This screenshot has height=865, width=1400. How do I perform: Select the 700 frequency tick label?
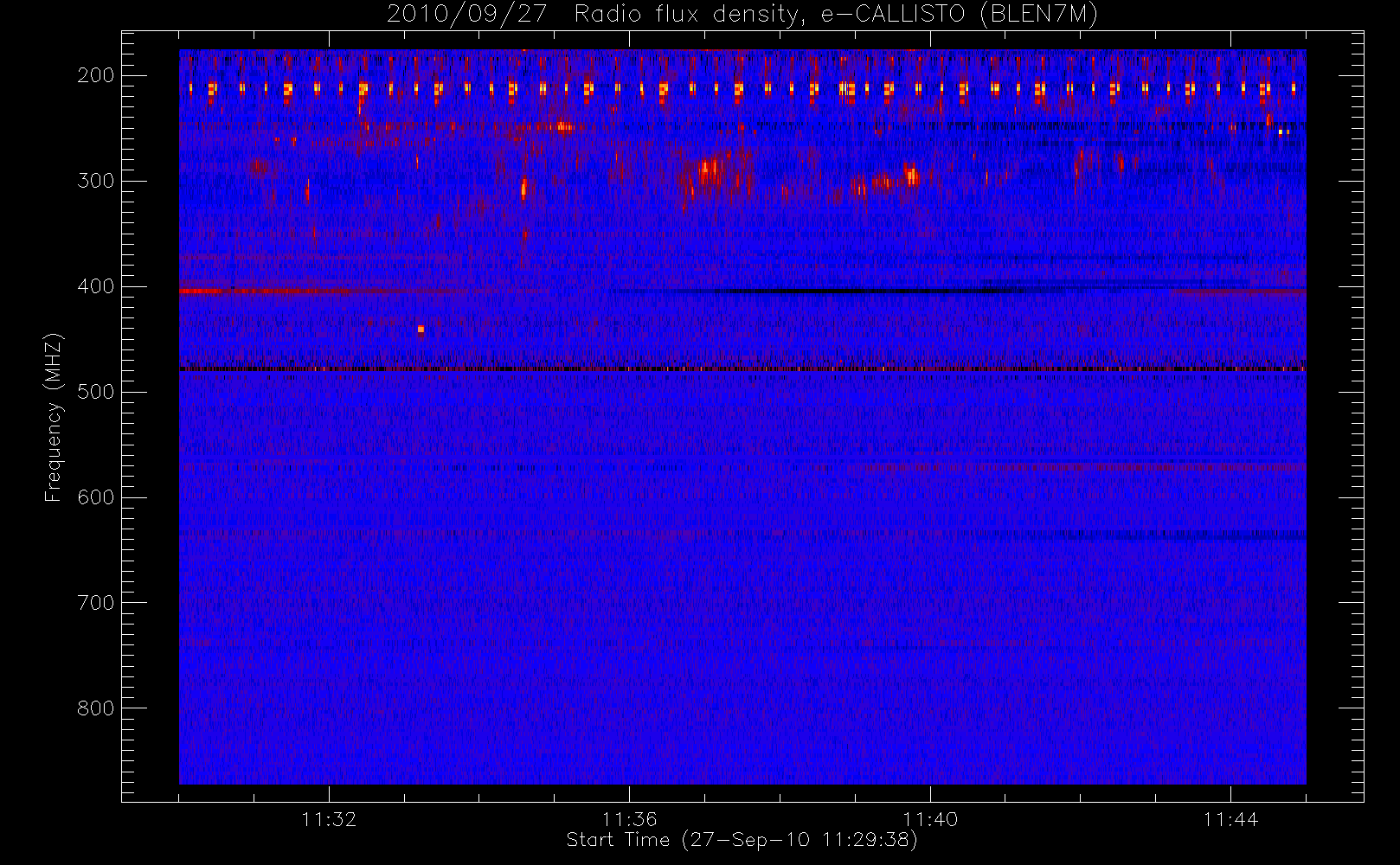pyautogui.click(x=96, y=603)
